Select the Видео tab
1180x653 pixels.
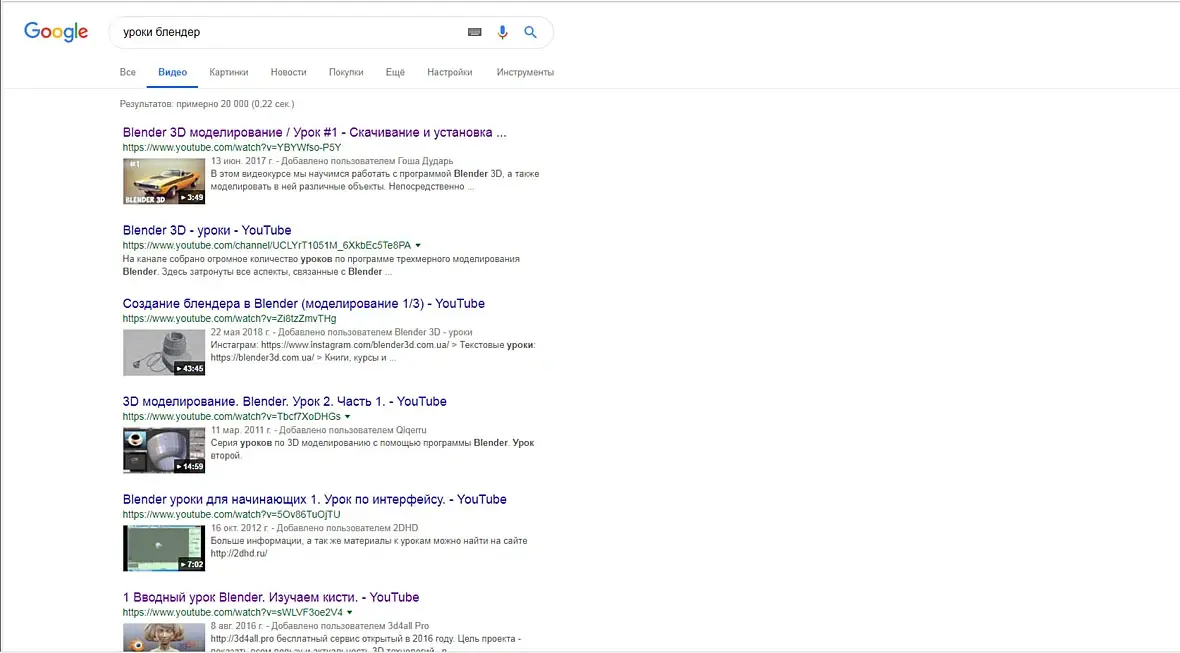pyautogui.click(x=172, y=72)
